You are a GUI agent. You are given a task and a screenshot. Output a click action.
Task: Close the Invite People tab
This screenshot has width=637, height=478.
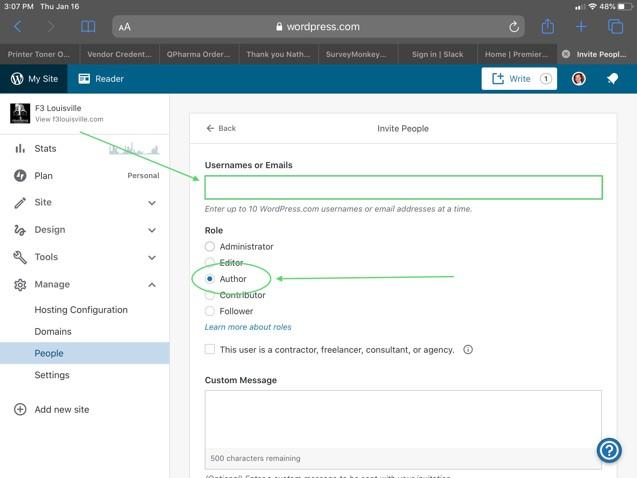tap(566, 54)
